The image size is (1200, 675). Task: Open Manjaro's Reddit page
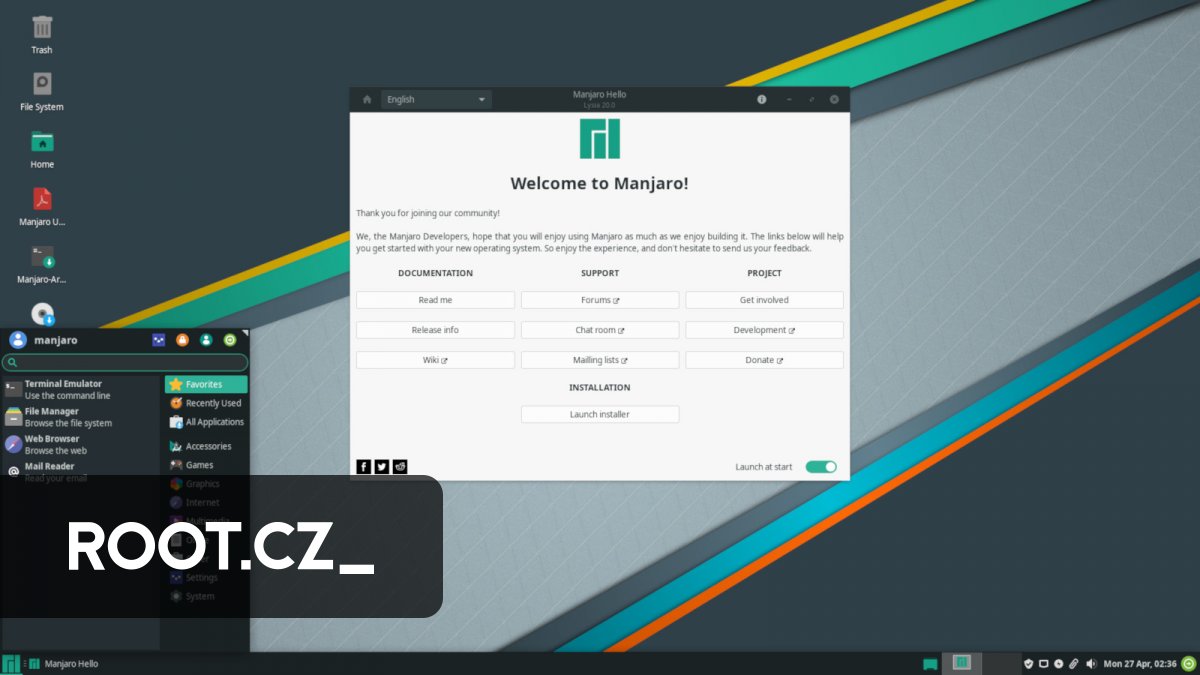(399, 466)
